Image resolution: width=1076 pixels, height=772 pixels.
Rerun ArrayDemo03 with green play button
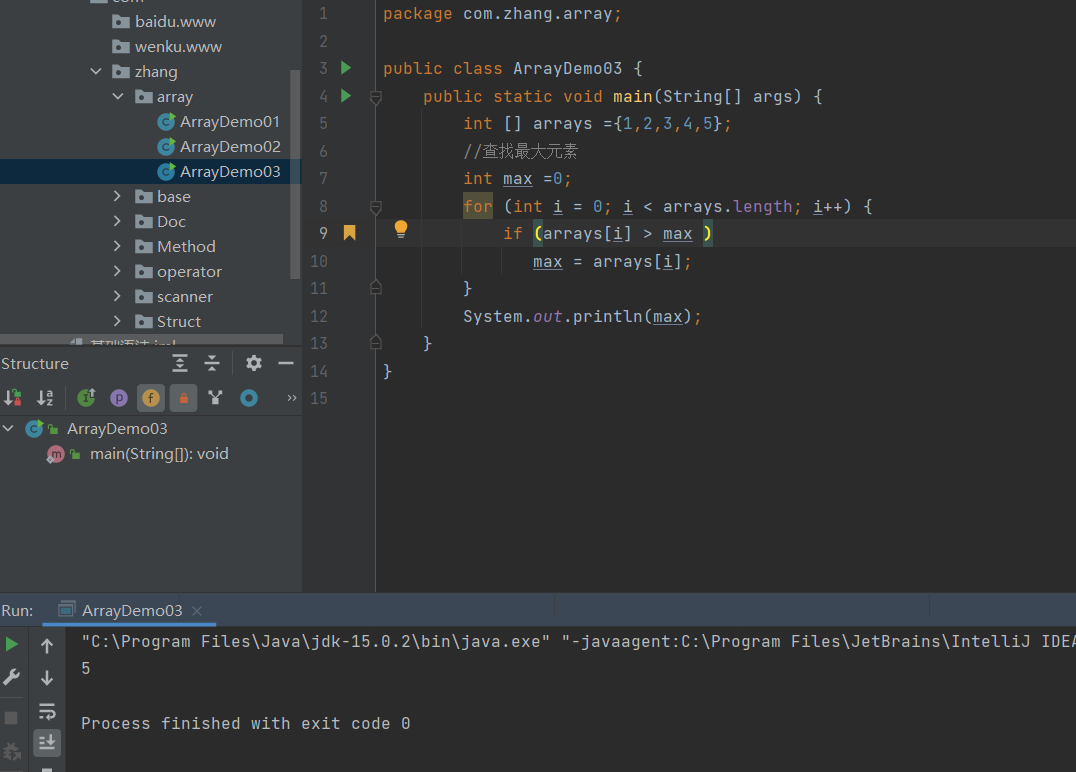[12, 644]
